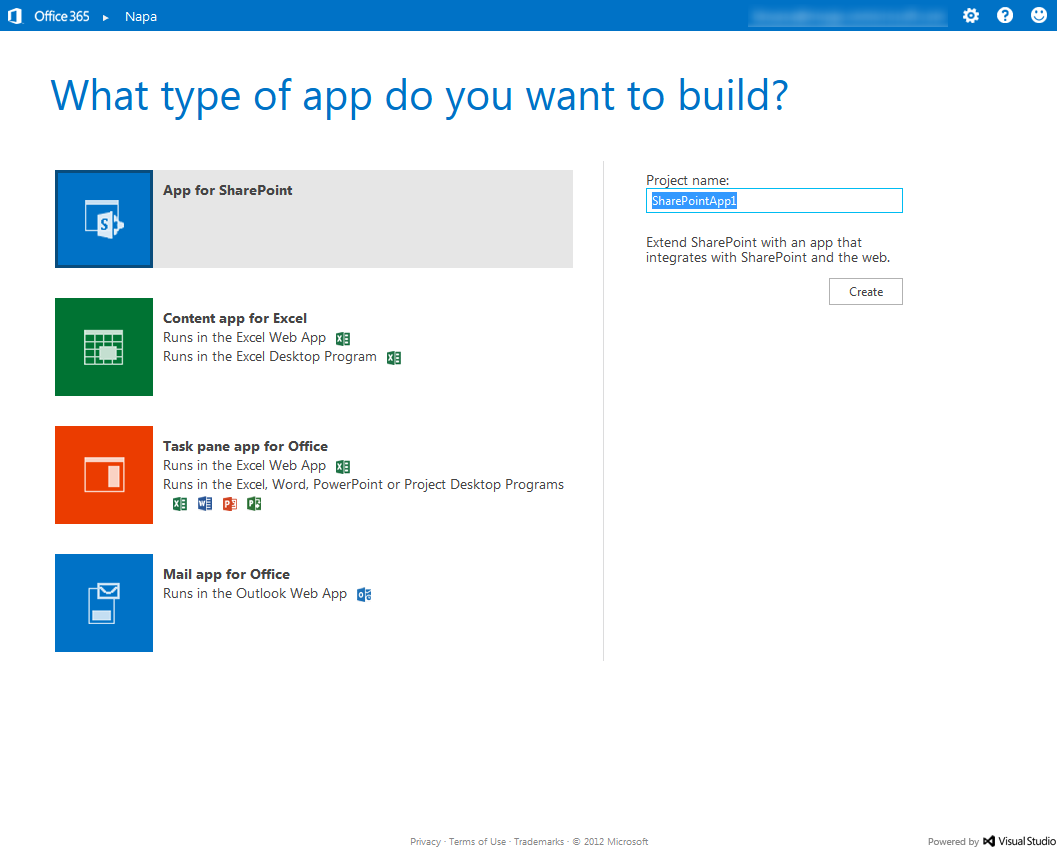Select the 'Task pane app for Office' title

245,446
